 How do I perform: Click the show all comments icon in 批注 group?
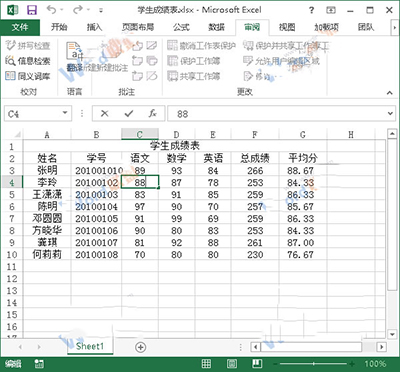[x=152, y=61]
